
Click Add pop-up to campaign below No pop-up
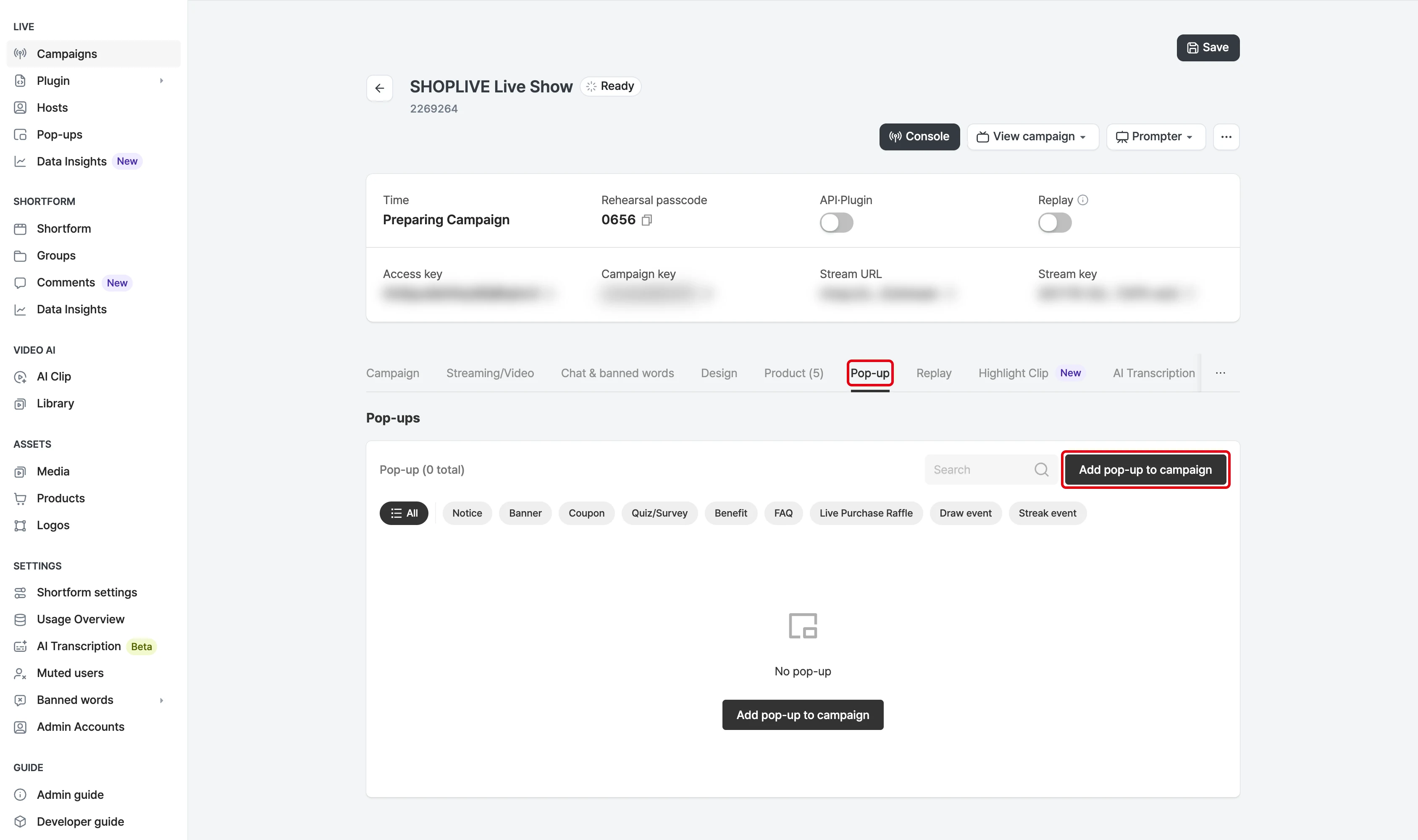802,715
